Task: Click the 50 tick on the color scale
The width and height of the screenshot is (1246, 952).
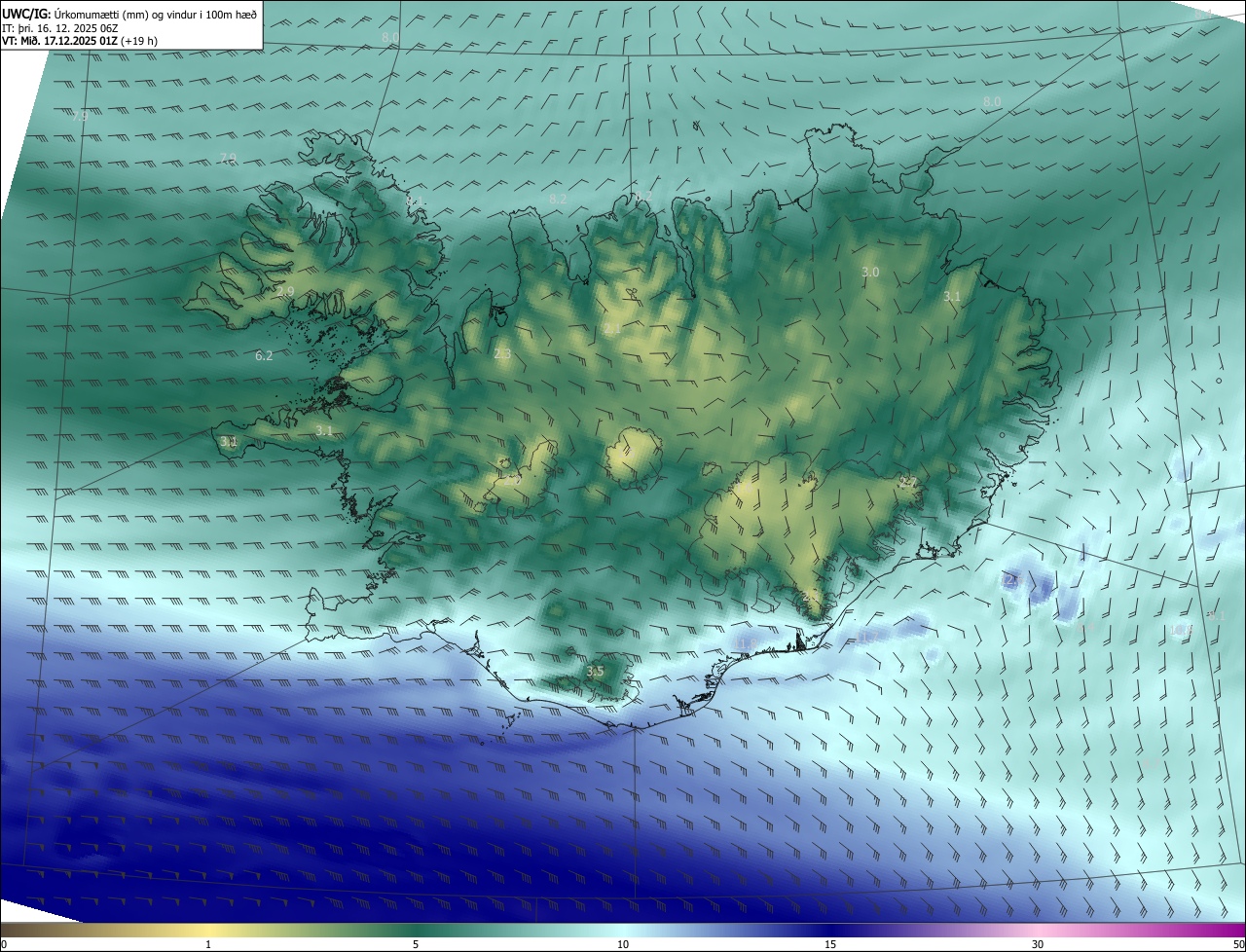Action: tap(1237, 944)
